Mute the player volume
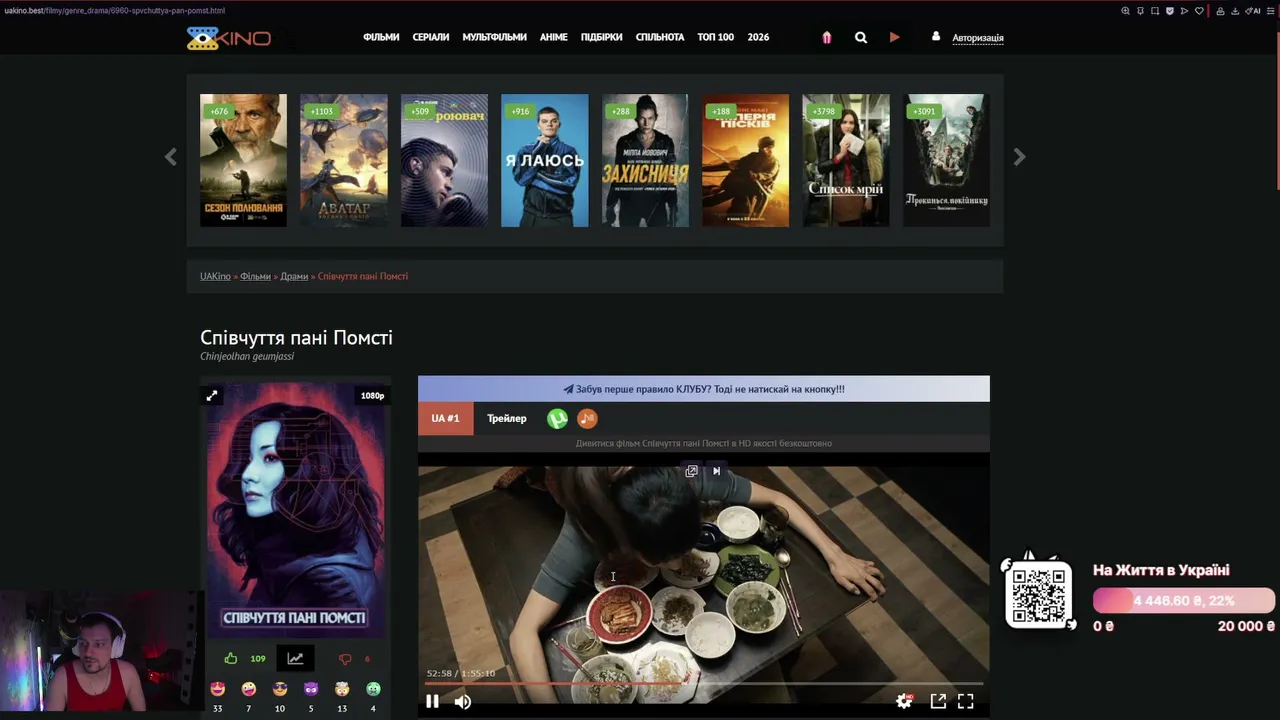1280x720 pixels. pos(462,701)
